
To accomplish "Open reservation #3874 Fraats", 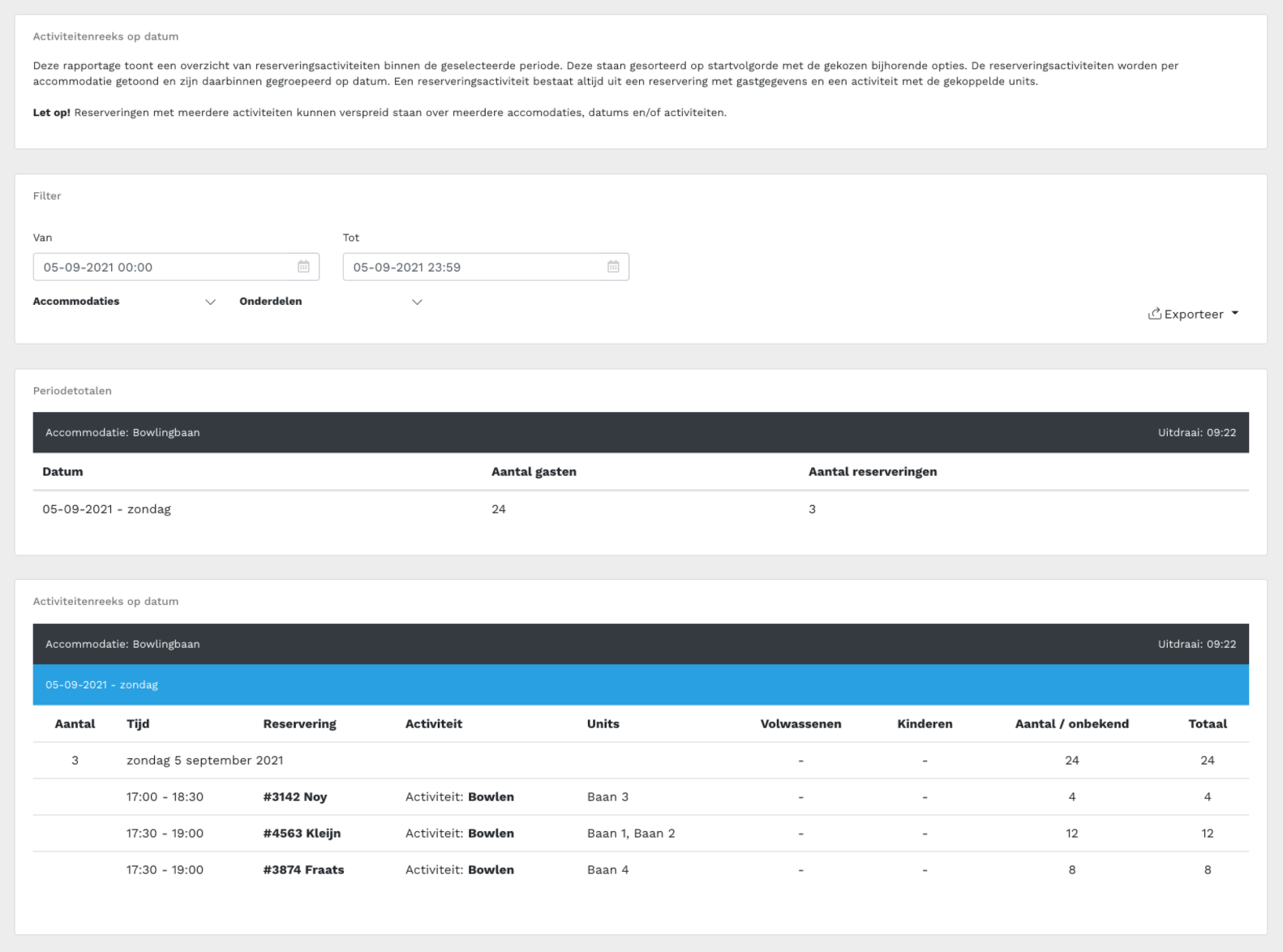I will (303, 870).
